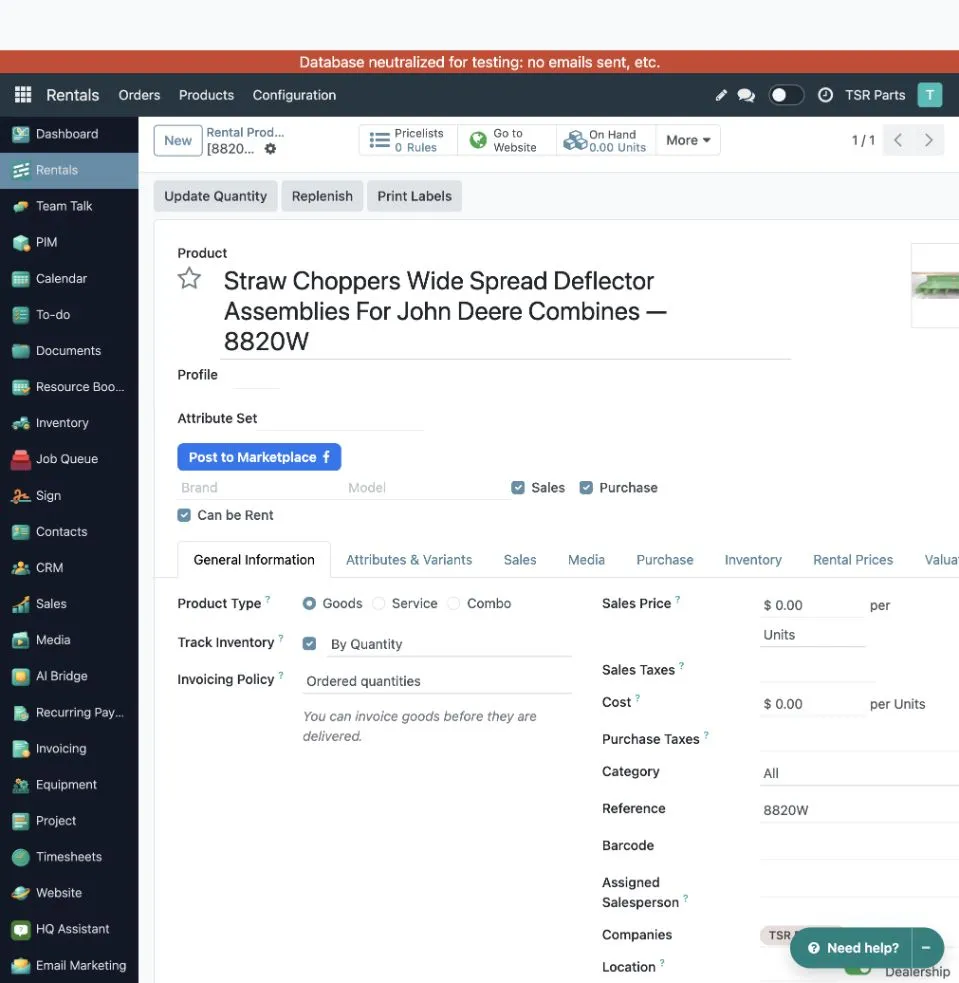
Task: Open the Configuration menu
Action: [x=295, y=95]
